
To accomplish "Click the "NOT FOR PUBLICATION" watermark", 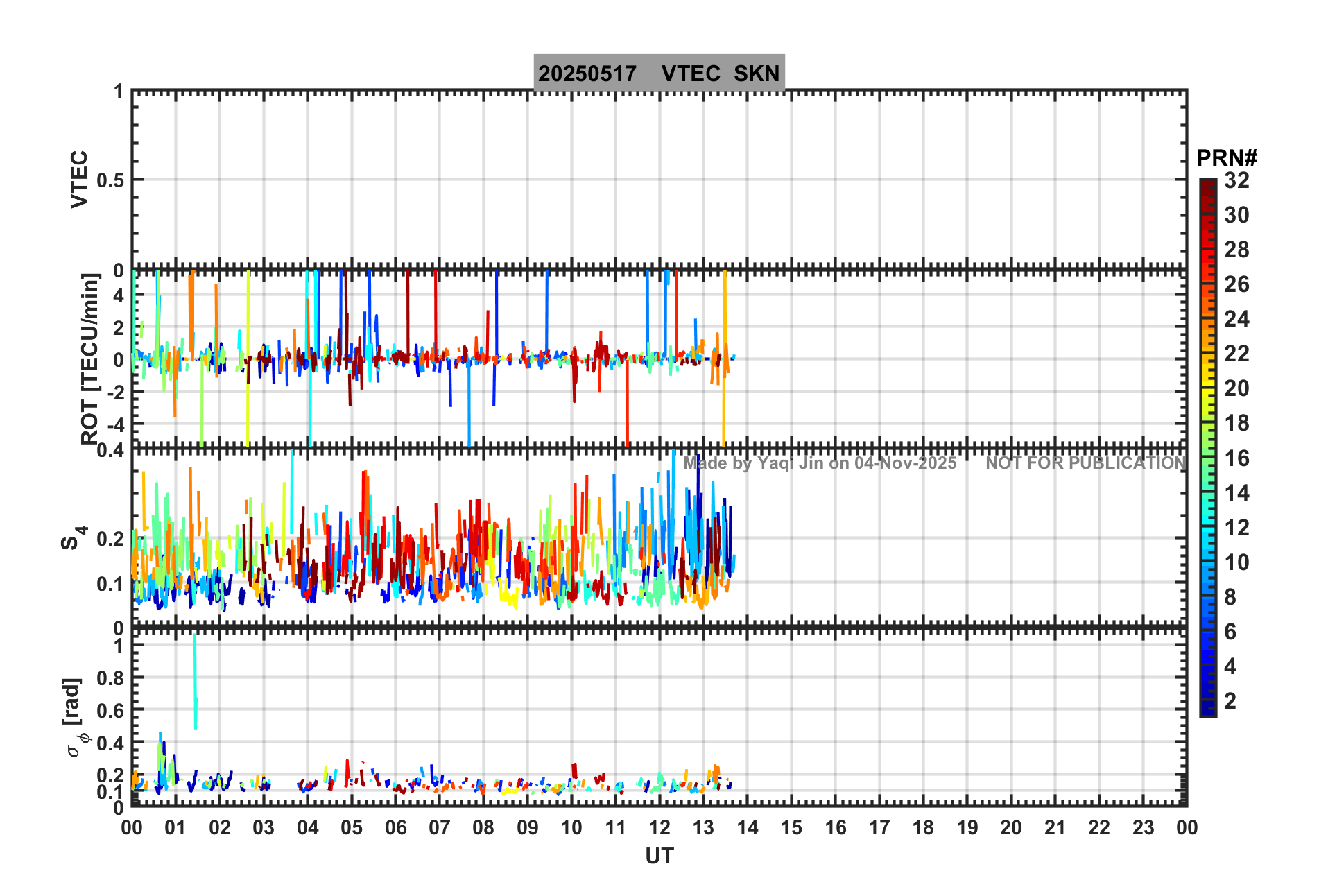I will [x=1085, y=463].
